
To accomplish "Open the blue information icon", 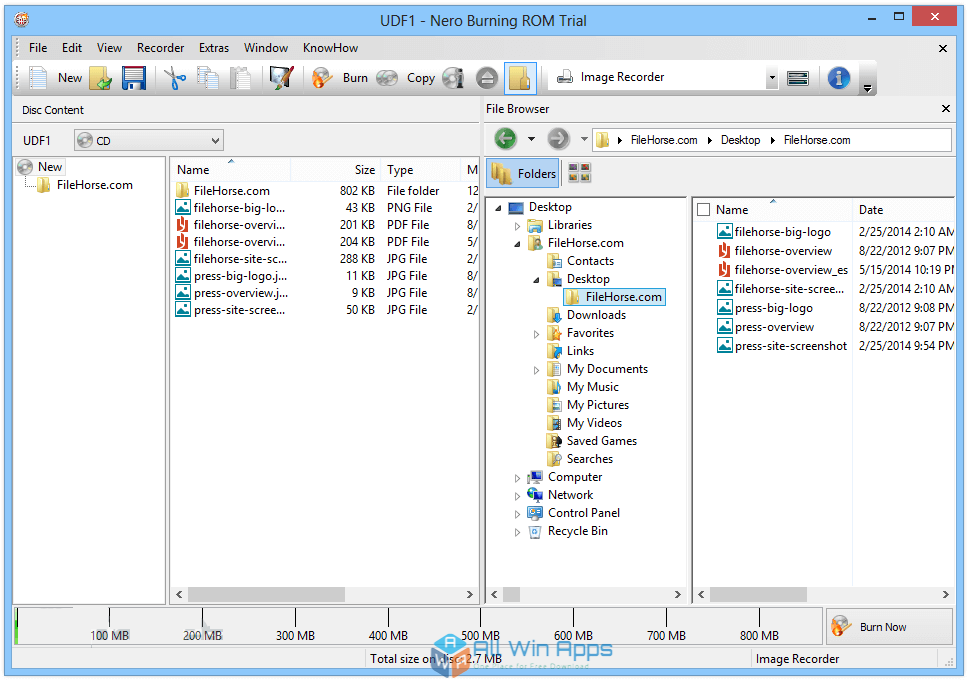I will coord(838,78).
